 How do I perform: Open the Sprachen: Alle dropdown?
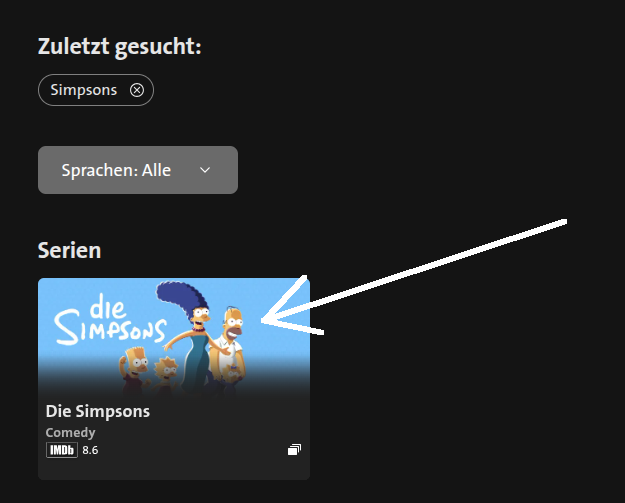[x=138, y=170]
